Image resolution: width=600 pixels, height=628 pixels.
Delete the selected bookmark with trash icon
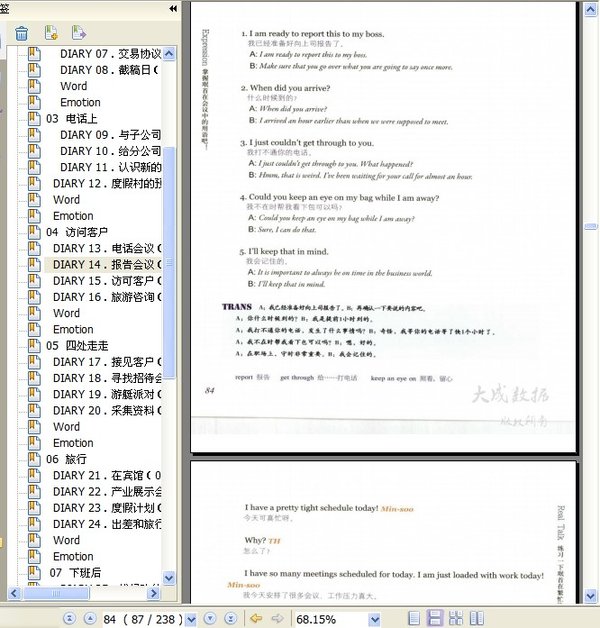tap(22, 33)
